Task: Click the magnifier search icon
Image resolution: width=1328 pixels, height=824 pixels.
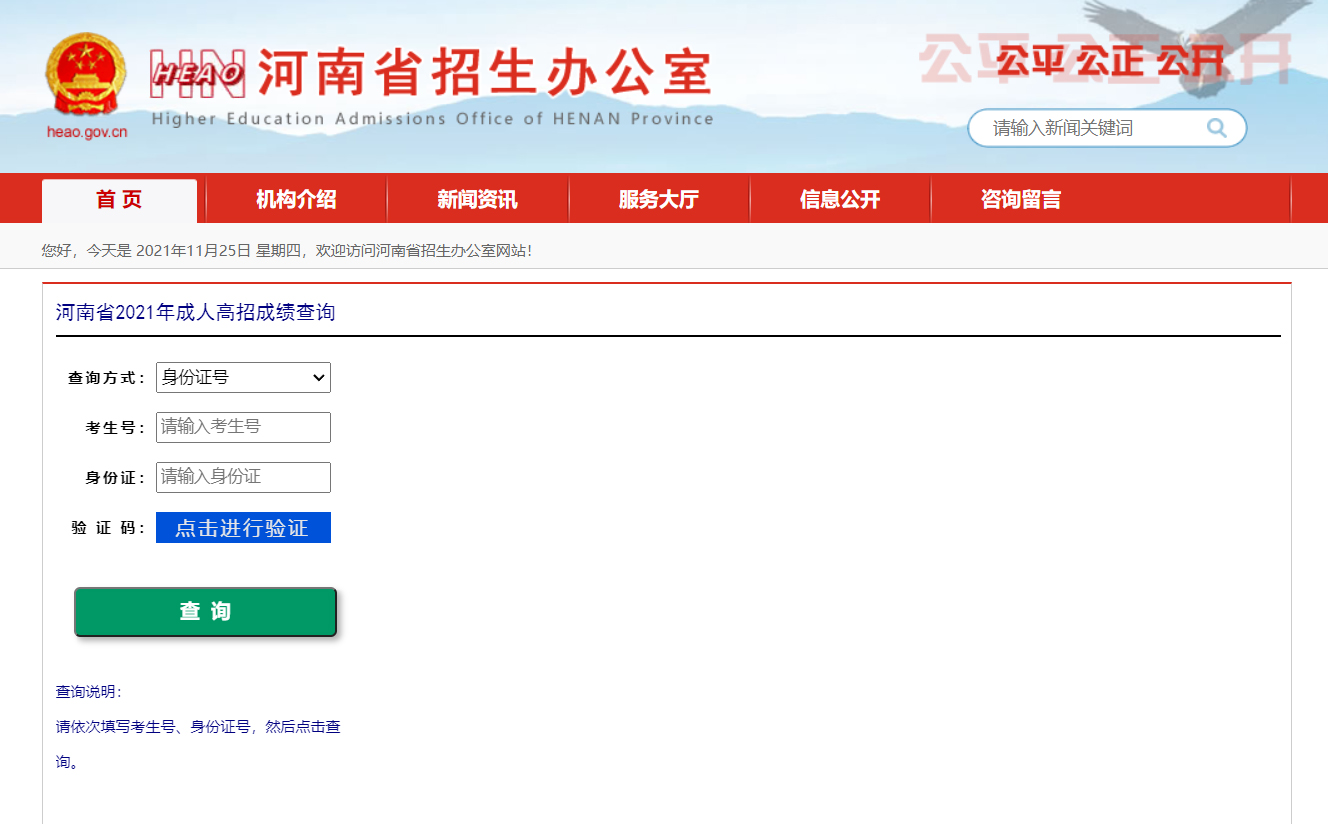Action: point(1216,128)
